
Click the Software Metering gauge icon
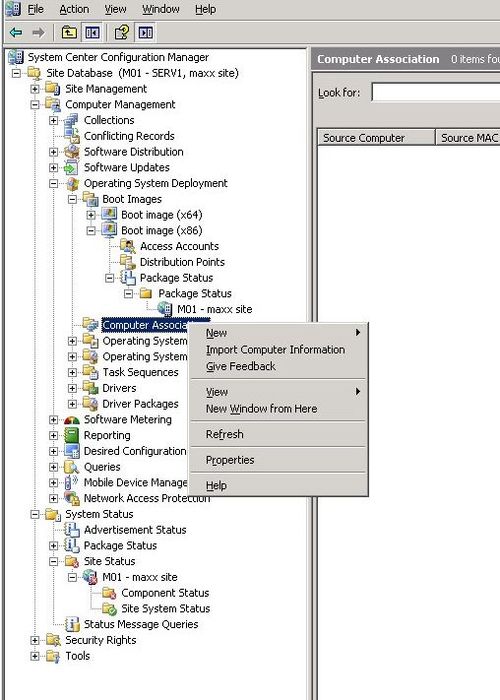coord(71,420)
